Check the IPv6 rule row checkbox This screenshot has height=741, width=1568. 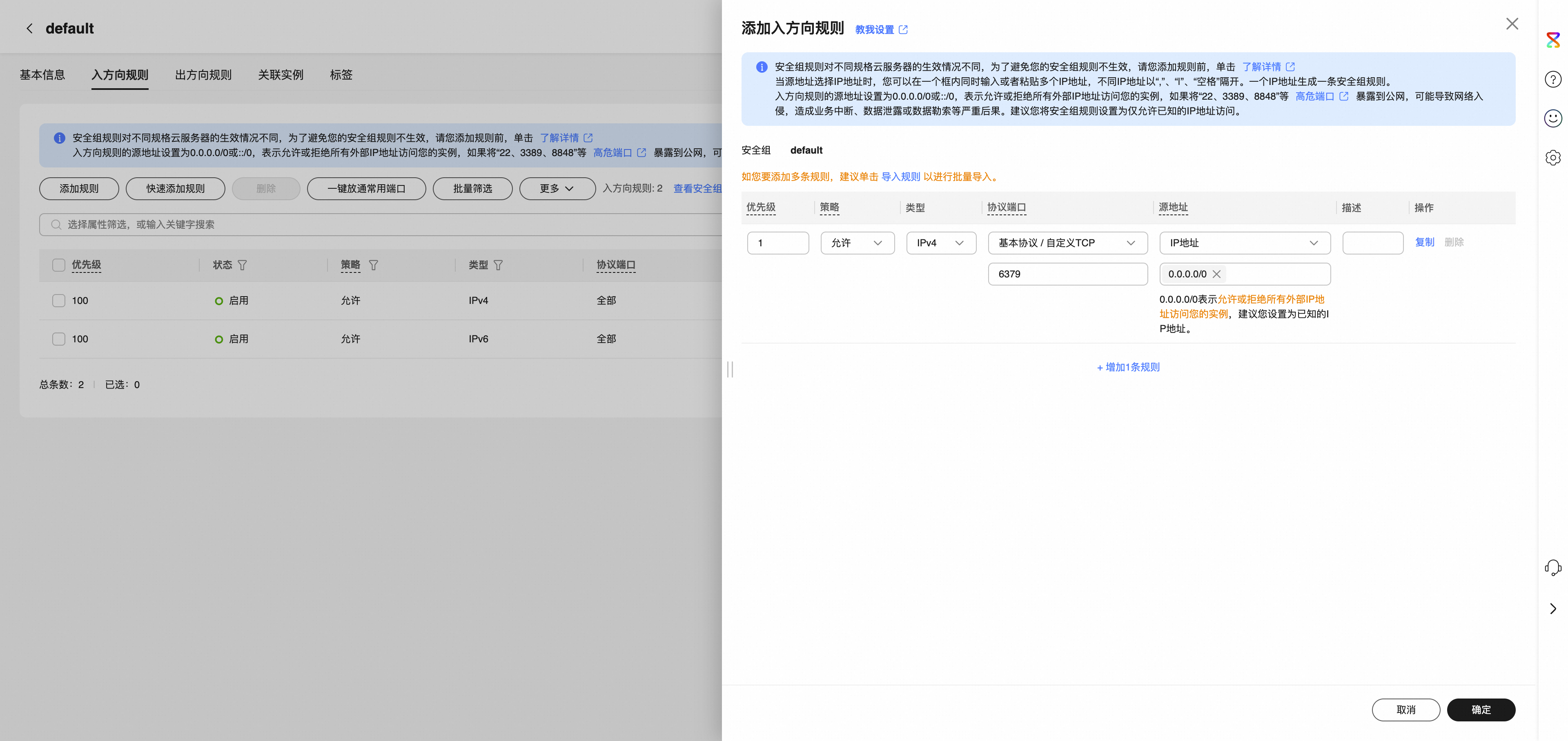tap(58, 339)
